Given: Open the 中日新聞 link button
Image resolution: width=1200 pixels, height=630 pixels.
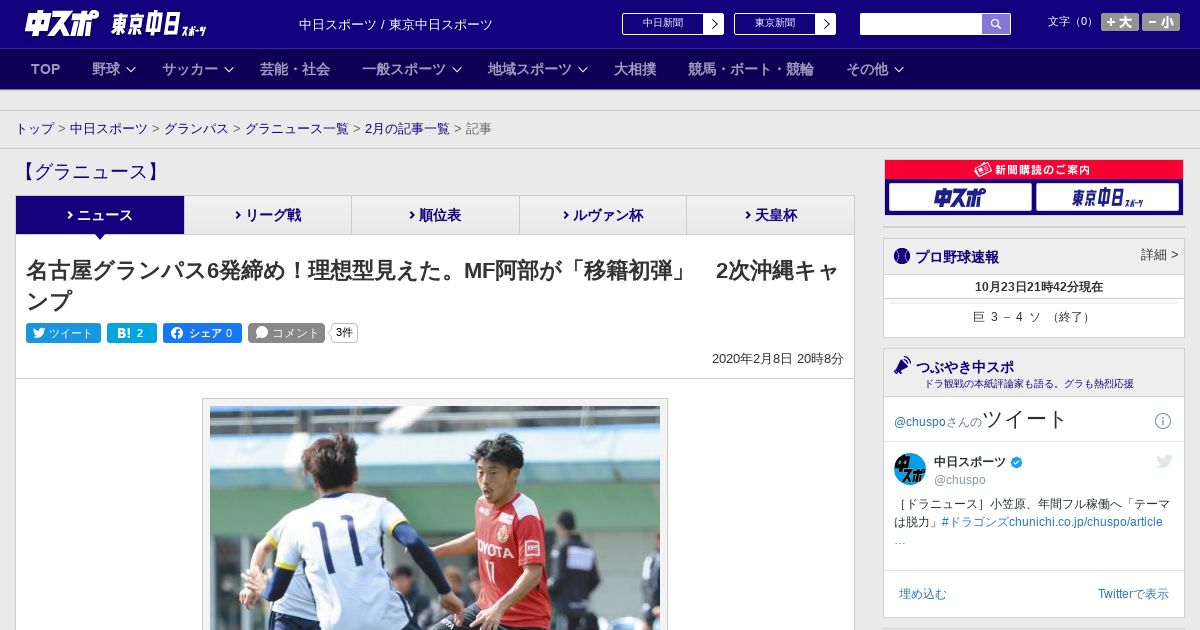Looking at the screenshot, I should [673, 24].
